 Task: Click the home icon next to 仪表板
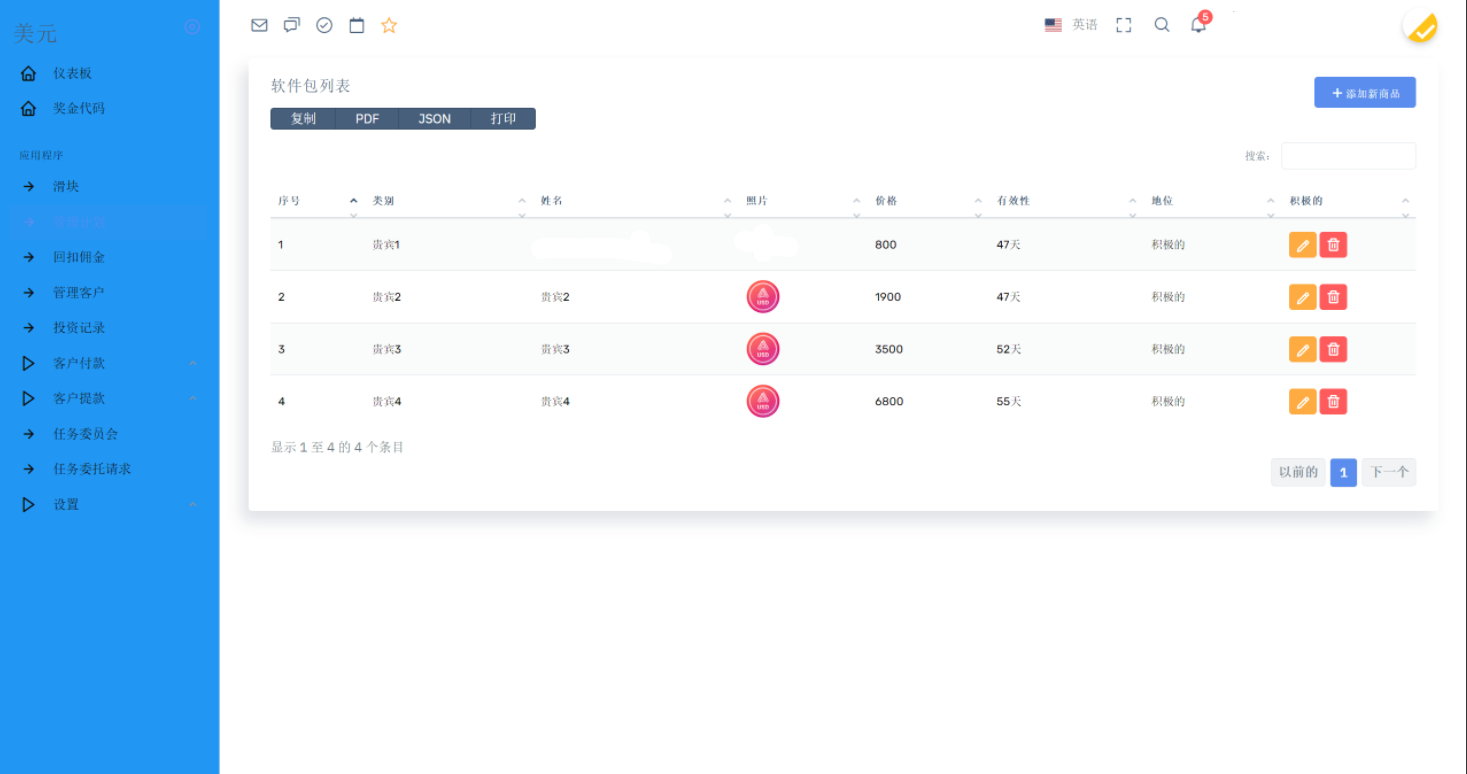[x=28, y=73]
